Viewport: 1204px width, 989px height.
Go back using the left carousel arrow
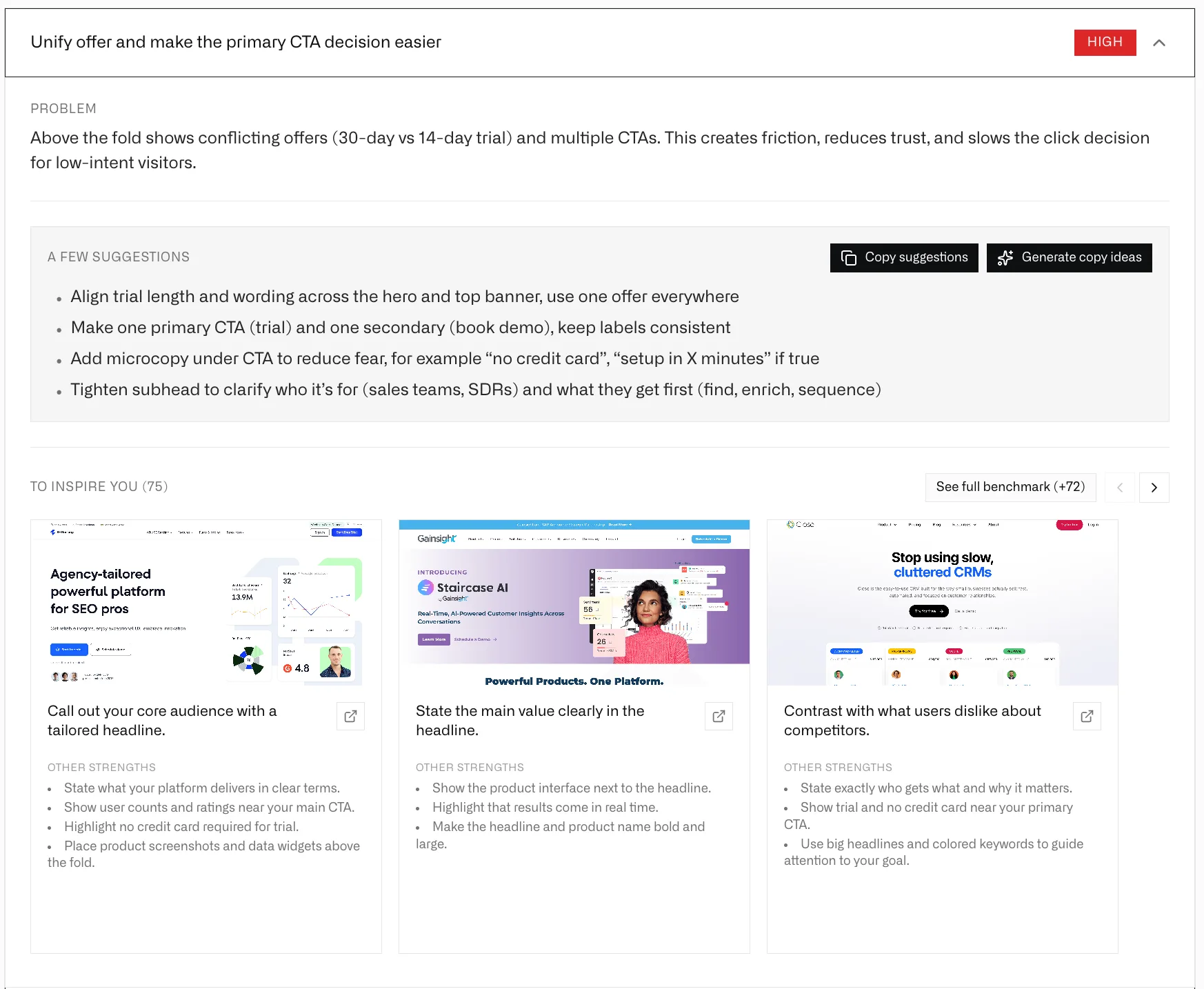[x=1119, y=488]
